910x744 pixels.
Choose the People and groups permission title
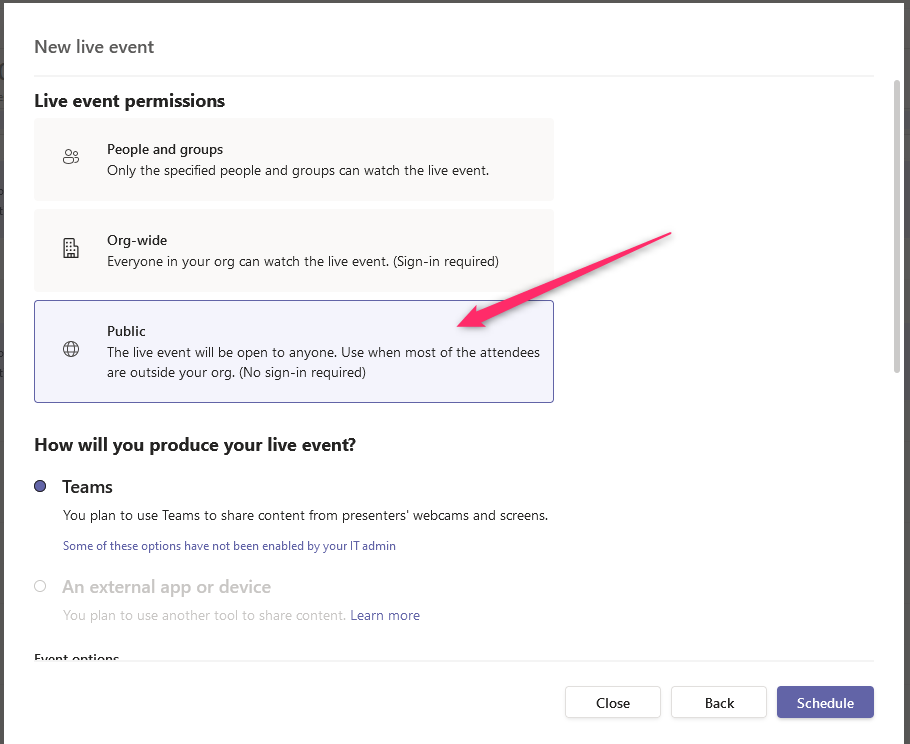[x=165, y=149]
